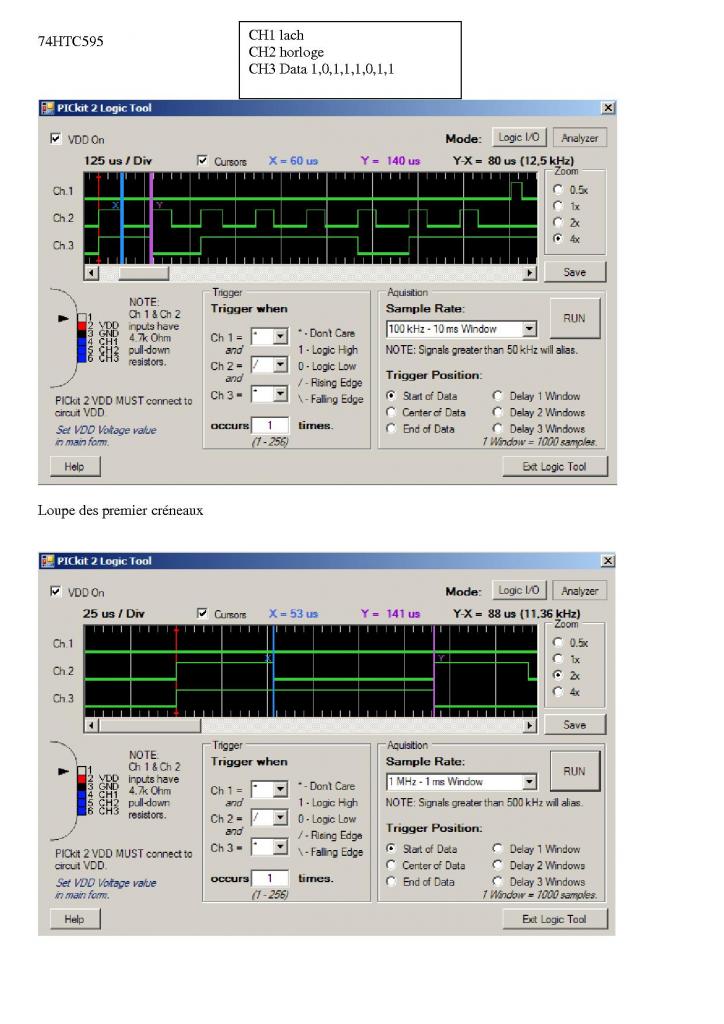The image size is (724, 1024).
Task: Select 1x zoom in the upper window
Action: click(x=558, y=206)
